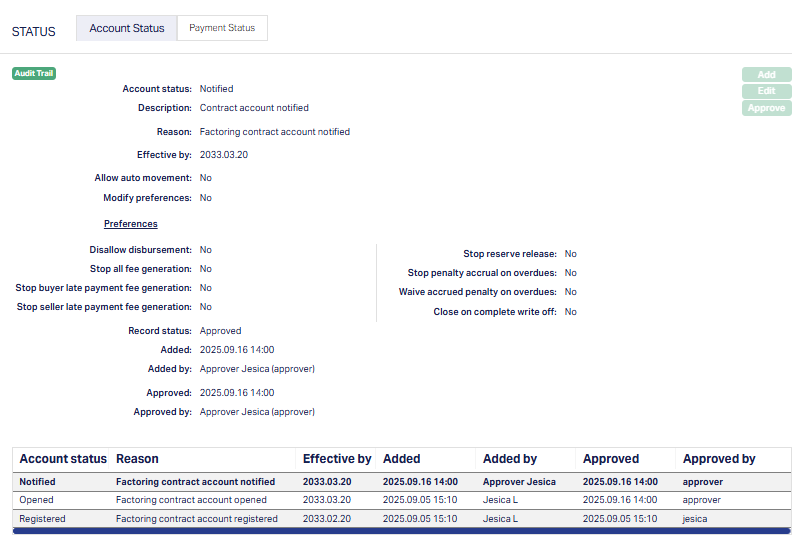Open the Preferences section heading link

(x=130, y=224)
